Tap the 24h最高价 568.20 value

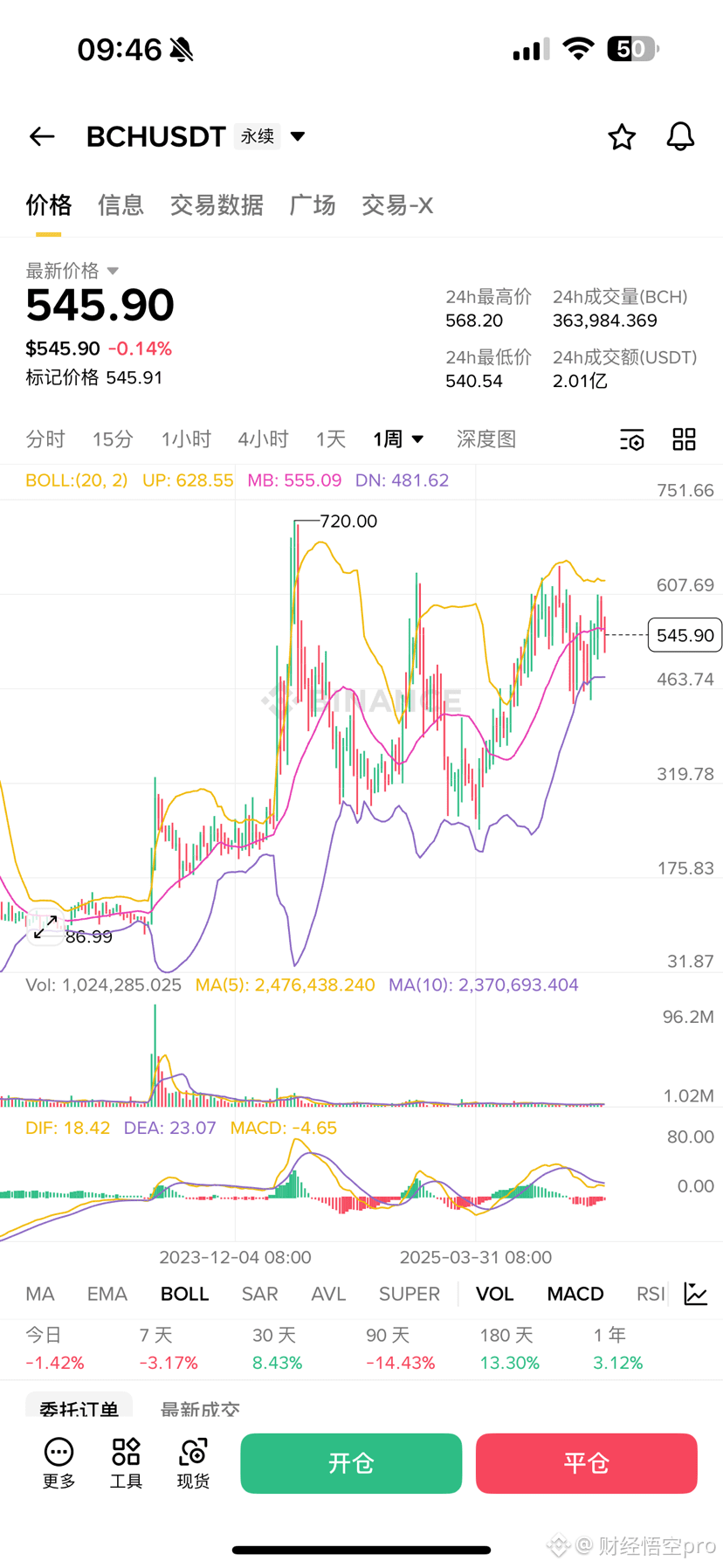click(474, 321)
